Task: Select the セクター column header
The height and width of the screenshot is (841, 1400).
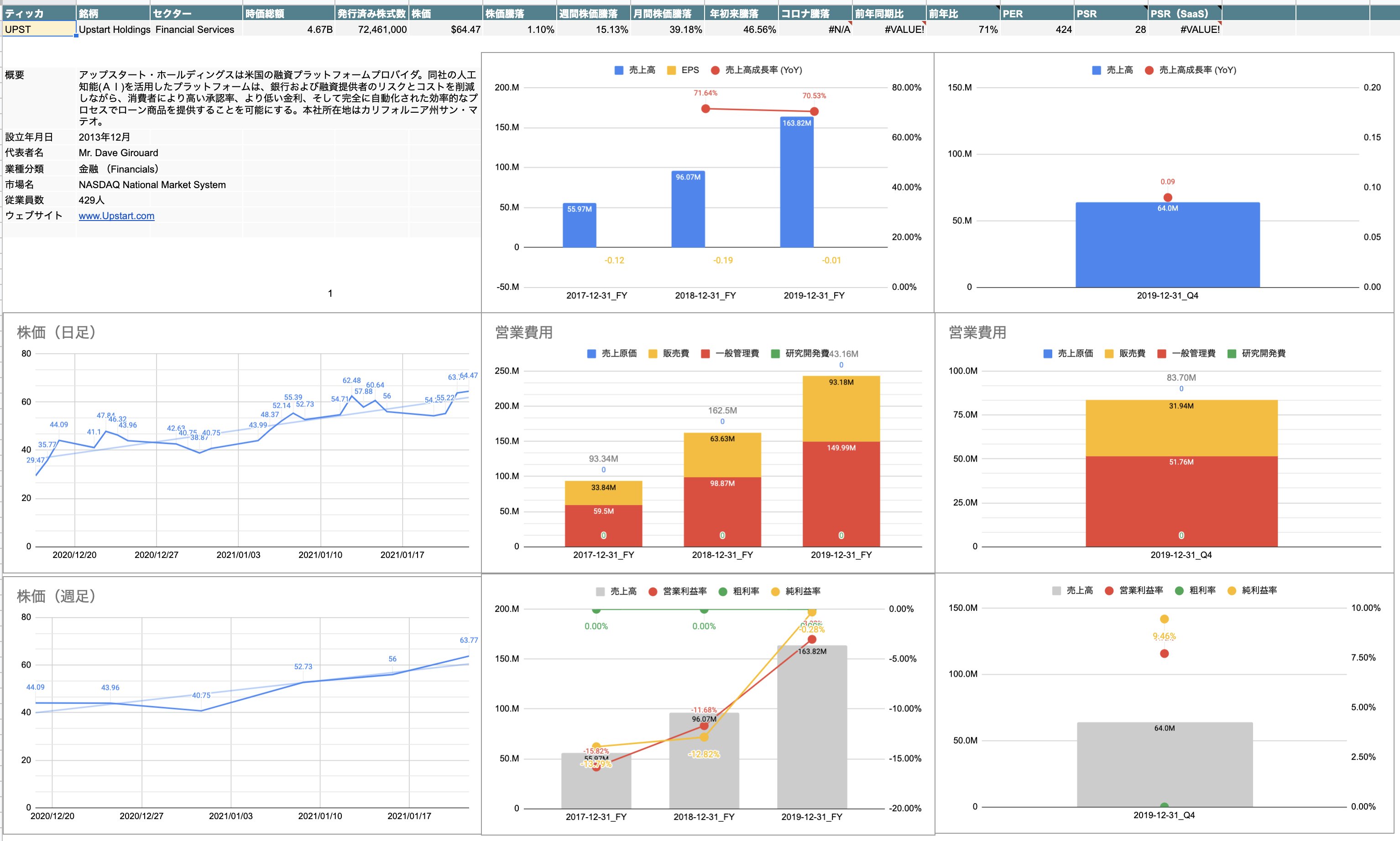Action: click(x=197, y=14)
